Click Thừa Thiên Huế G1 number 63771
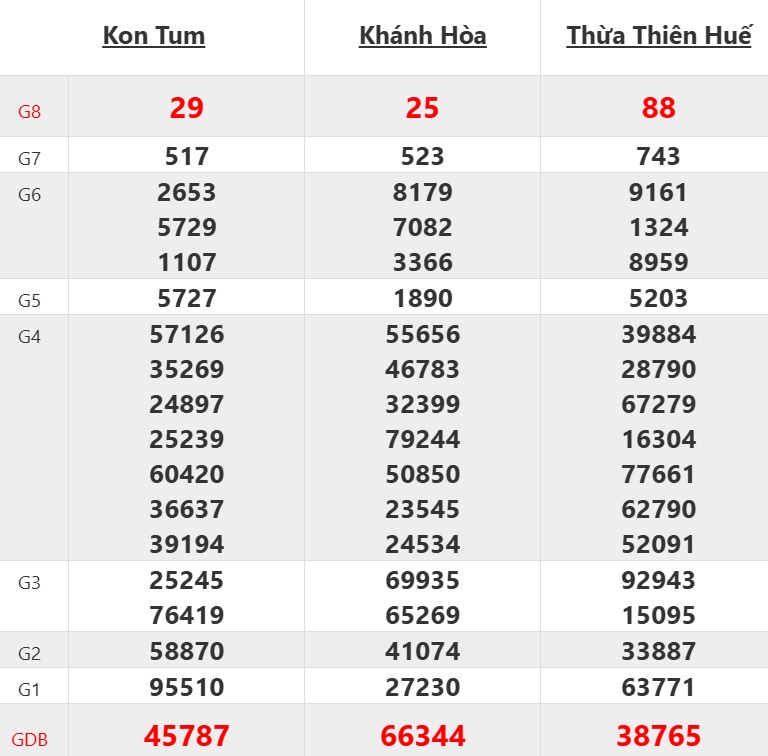The width and height of the screenshot is (768, 756). click(x=658, y=687)
